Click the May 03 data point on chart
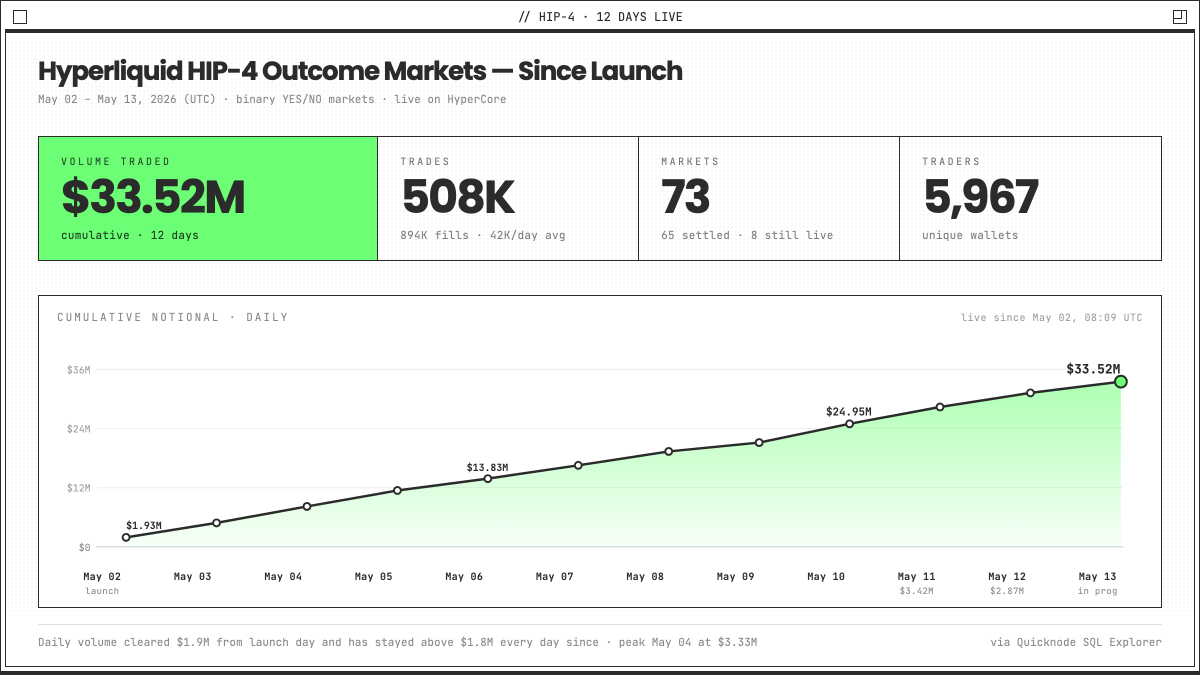 216,523
